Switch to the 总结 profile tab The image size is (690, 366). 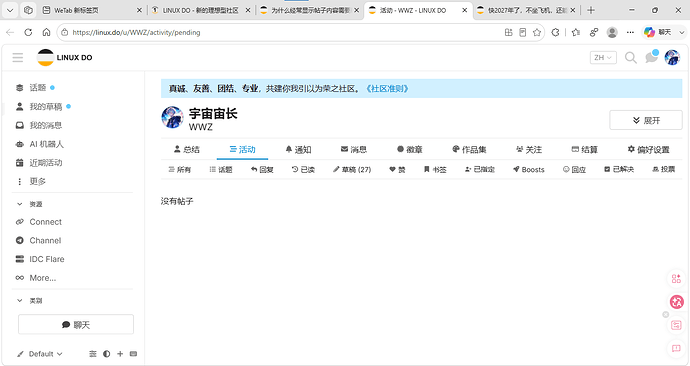pyautogui.click(x=187, y=150)
